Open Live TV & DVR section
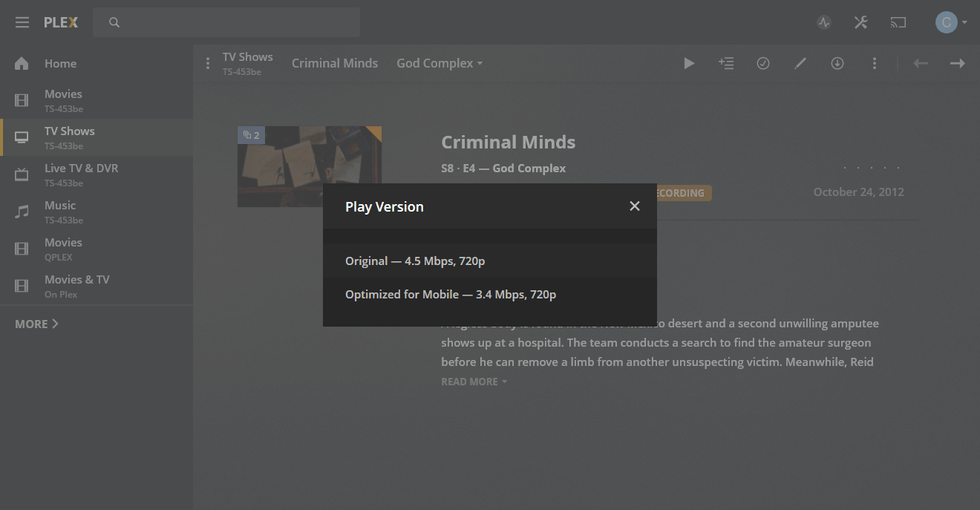 96,174
